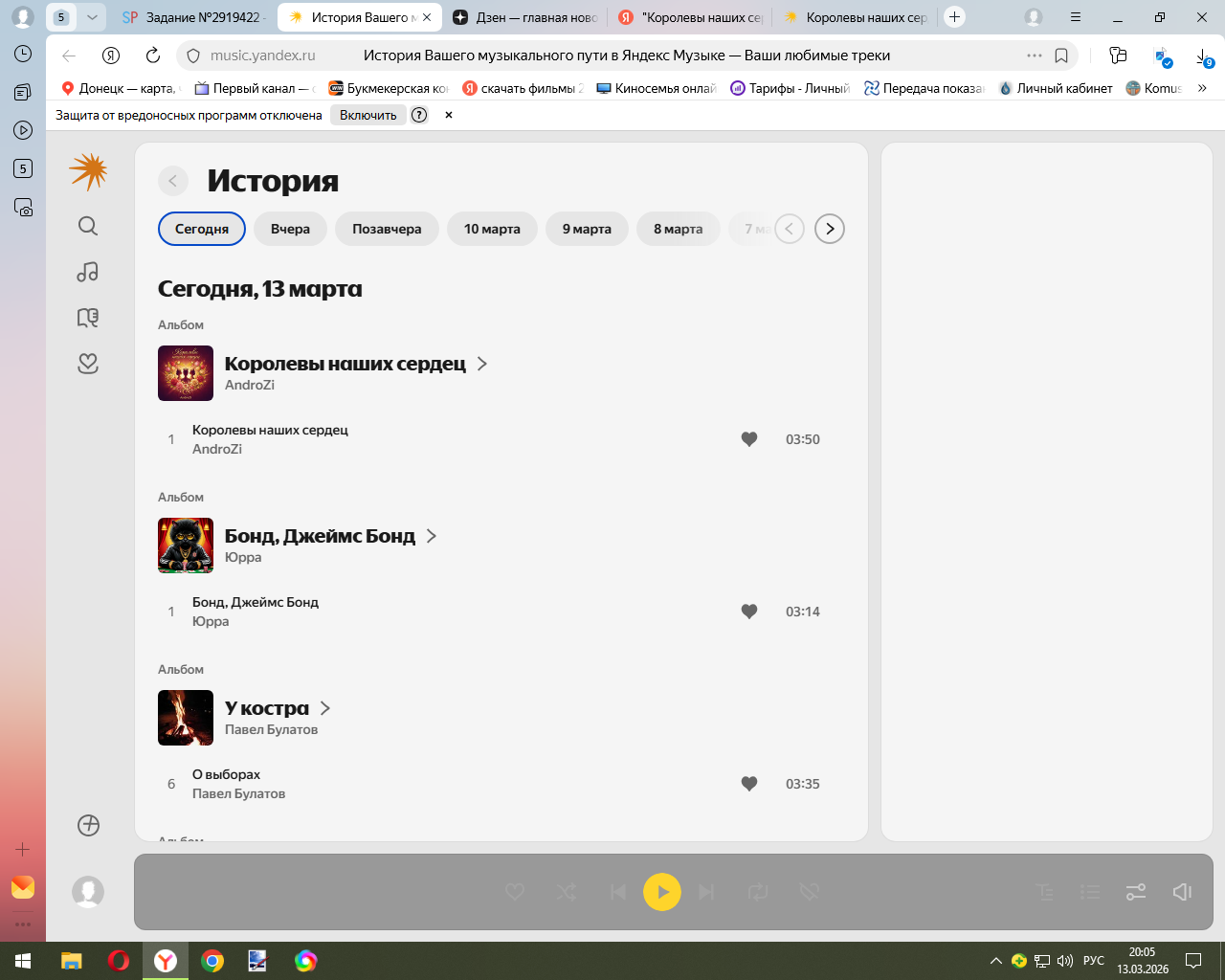Dislike current track in player bar
The height and width of the screenshot is (980, 1225).
[810, 892]
